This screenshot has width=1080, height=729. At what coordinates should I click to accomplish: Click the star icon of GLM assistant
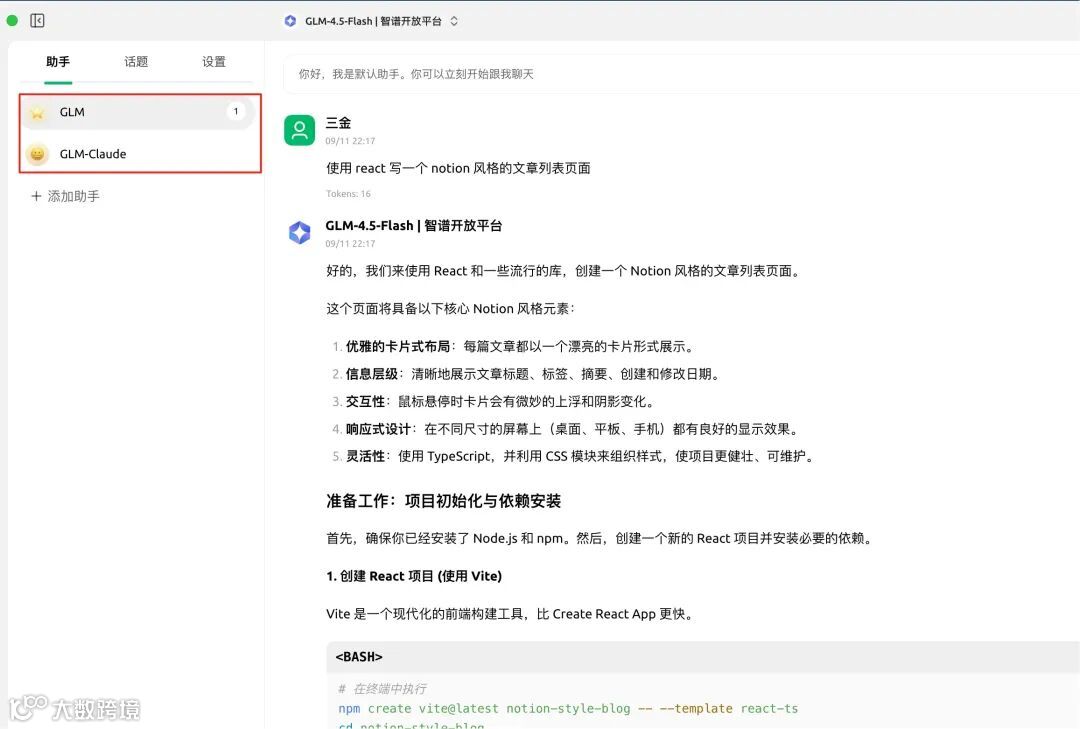[x=37, y=112]
